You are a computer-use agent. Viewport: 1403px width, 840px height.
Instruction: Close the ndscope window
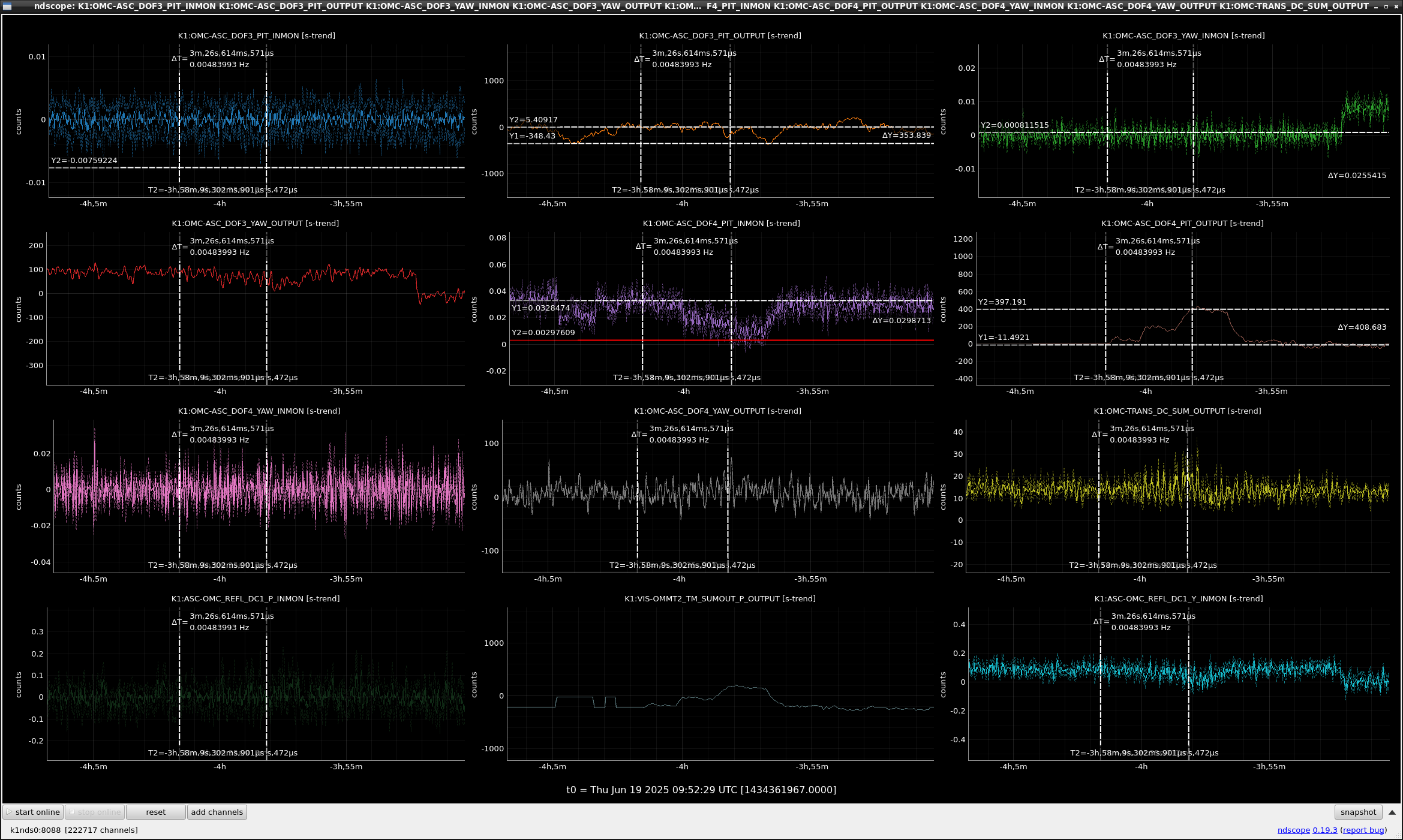[1396, 6]
